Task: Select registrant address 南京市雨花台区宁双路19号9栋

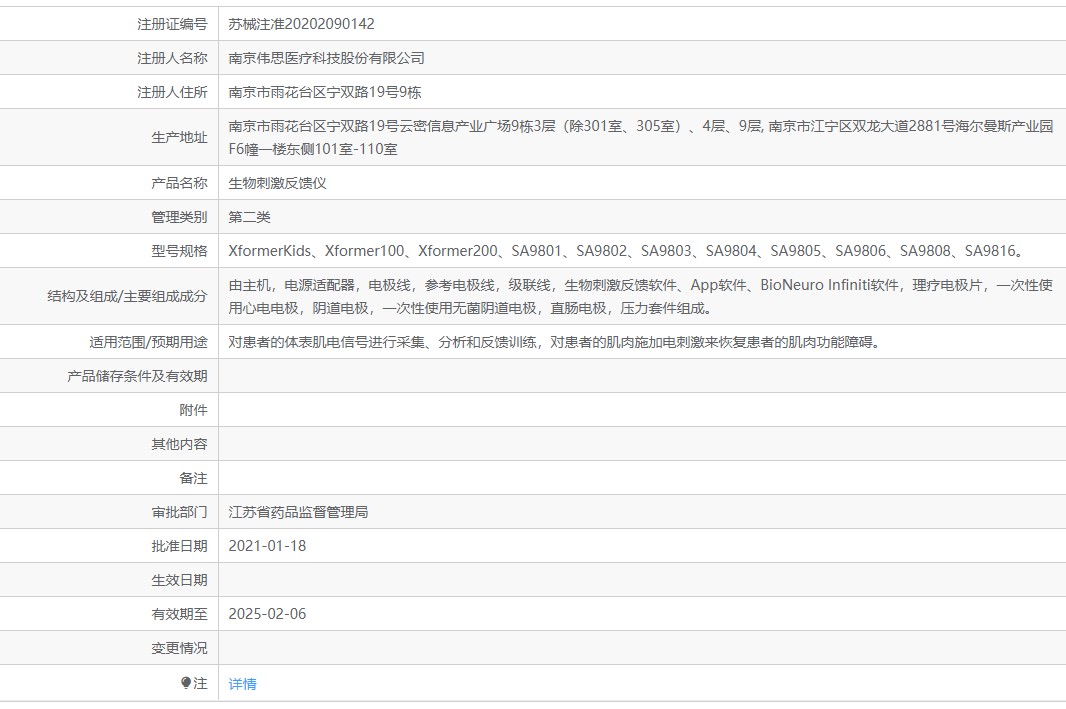Action: 325,92
